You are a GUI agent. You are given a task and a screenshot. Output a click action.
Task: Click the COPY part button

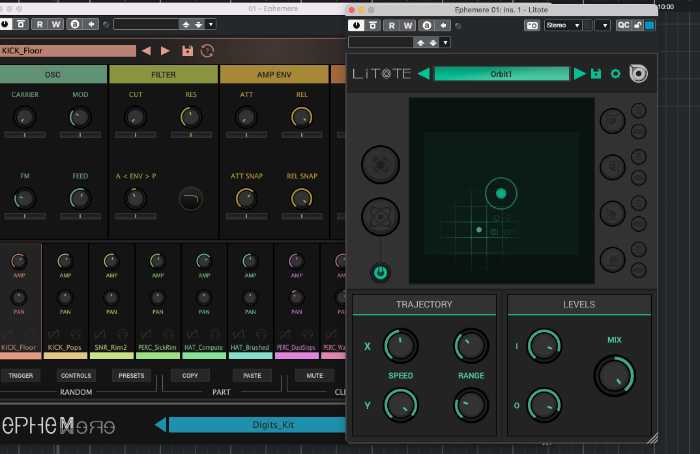coord(190,375)
